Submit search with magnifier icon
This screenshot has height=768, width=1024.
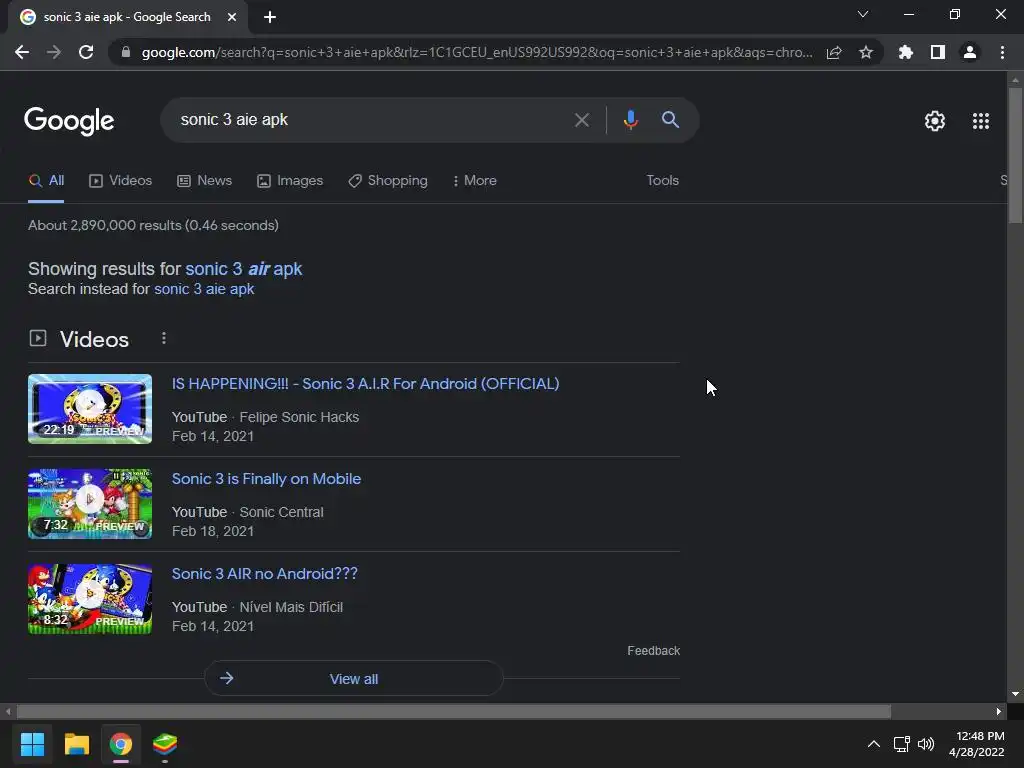click(x=670, y=120)
